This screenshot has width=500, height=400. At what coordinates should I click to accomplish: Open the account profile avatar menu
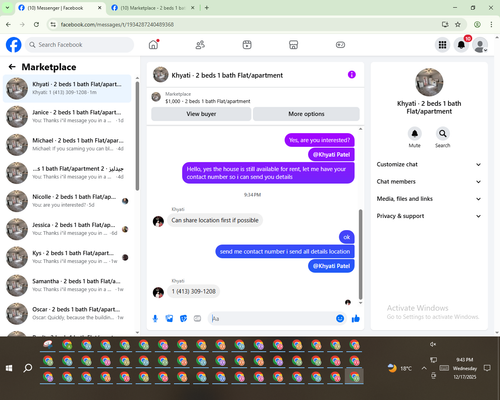click(480, 45)
